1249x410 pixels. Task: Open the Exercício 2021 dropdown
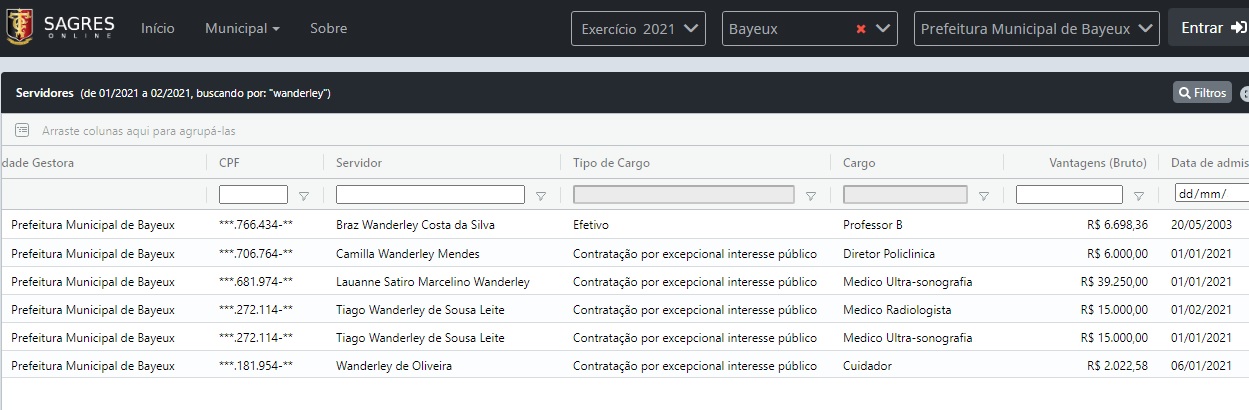coord(638,29)
